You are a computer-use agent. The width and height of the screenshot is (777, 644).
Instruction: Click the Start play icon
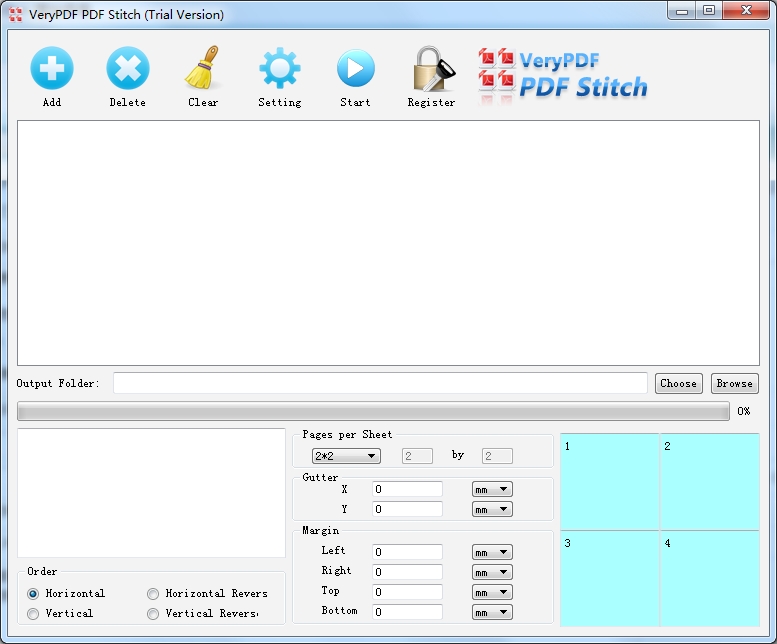click(x=355, y=68)
